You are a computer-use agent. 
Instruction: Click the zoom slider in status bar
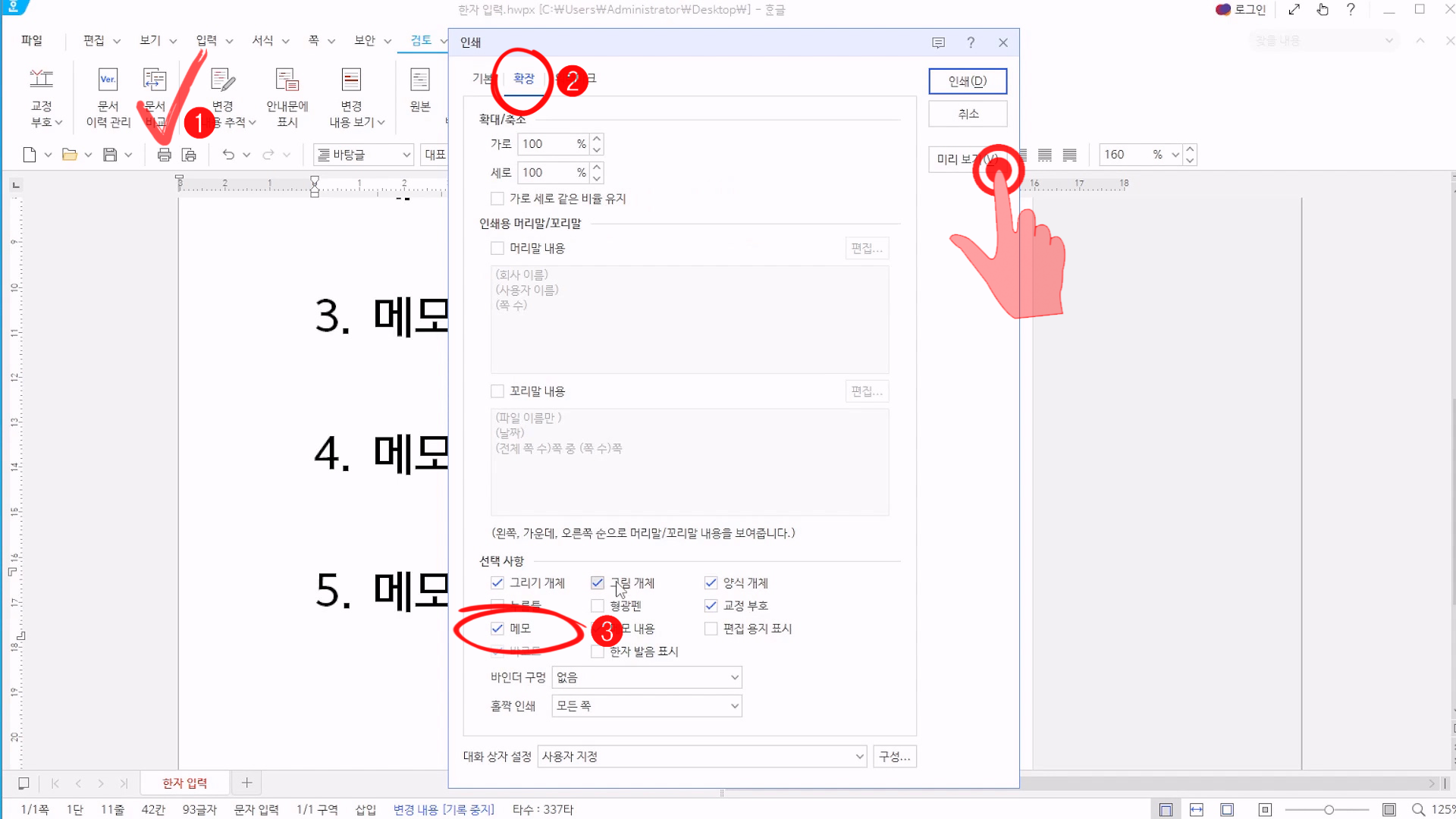[x=1329, y=810]
